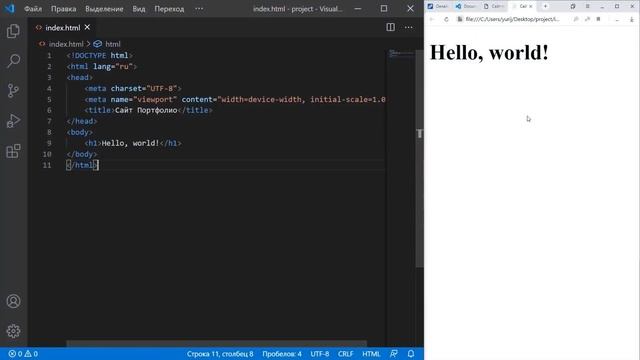Open the Manage gear menu
The height and width of the screenshot is (360, 640).
tap(13, 331)
